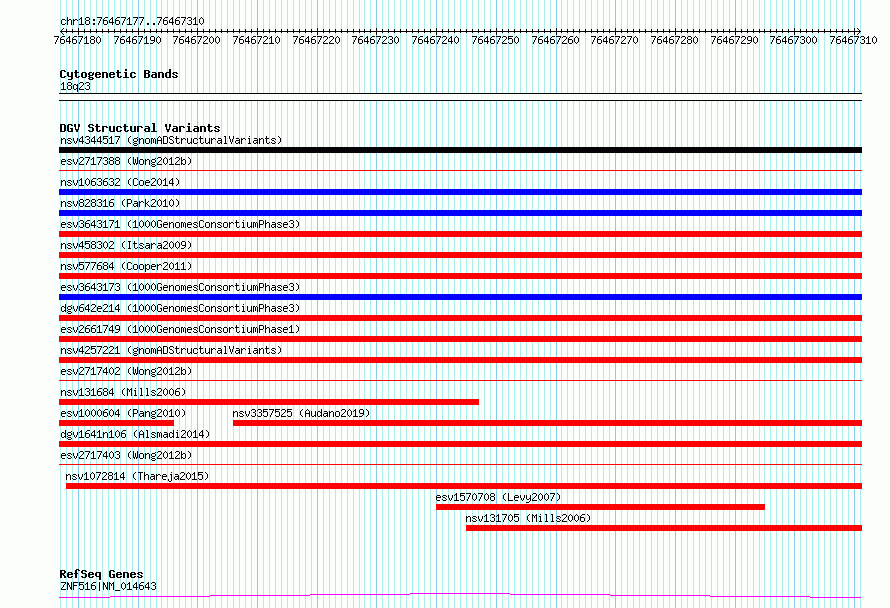The height and width of the screenshot is (608, 890).
Task: Click esv3643171 1000GenomesConsortiumPhase3 label
Action: (180, 224)
